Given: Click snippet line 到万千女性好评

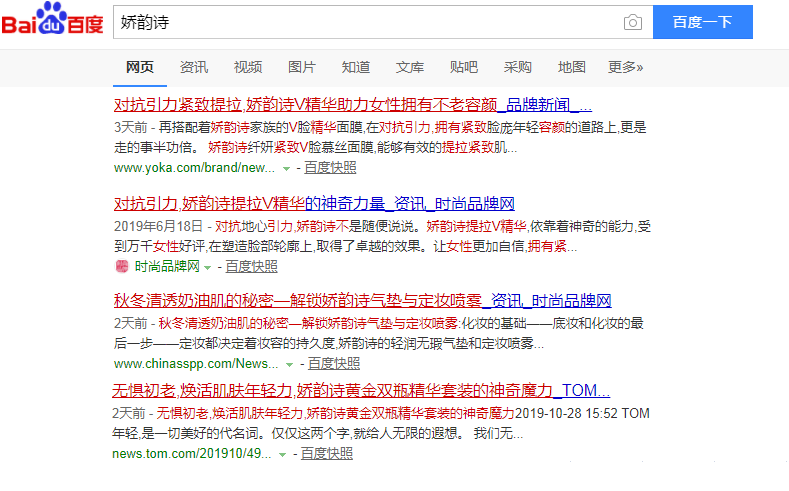Looking at the screenshot, I should pyautogui.click(x=345, y=246).
